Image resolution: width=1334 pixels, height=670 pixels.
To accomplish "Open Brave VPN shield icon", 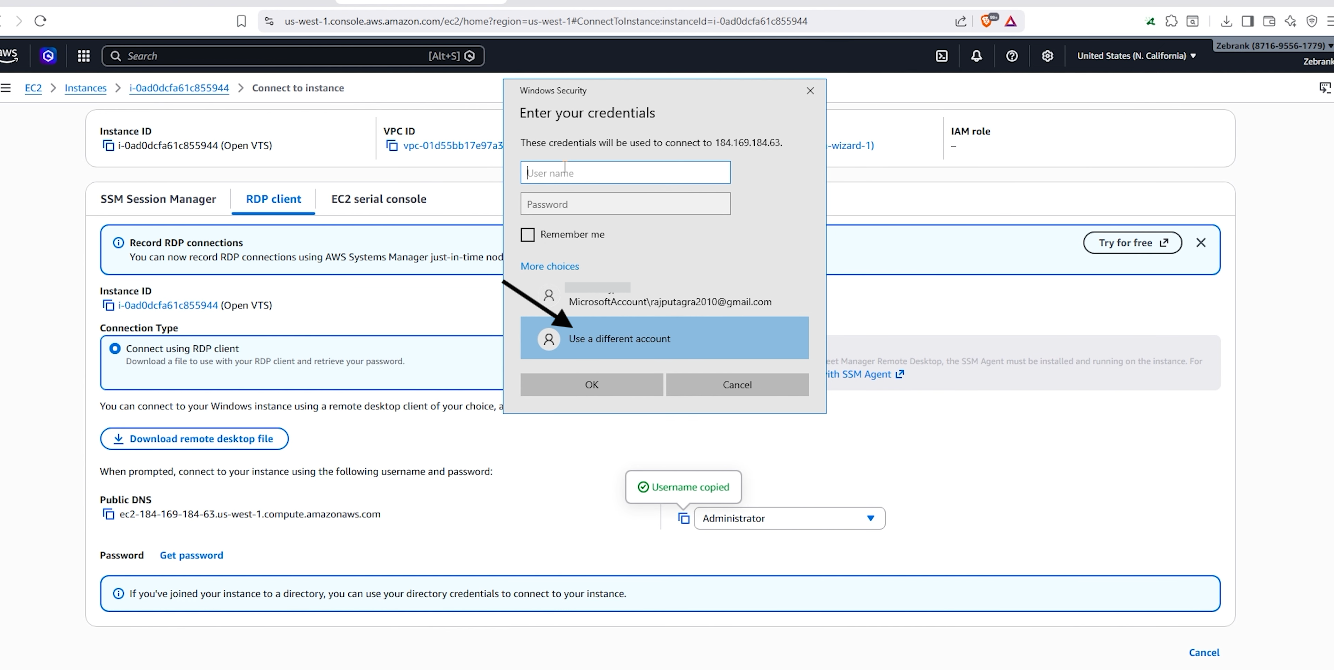I will point(1312,21).
